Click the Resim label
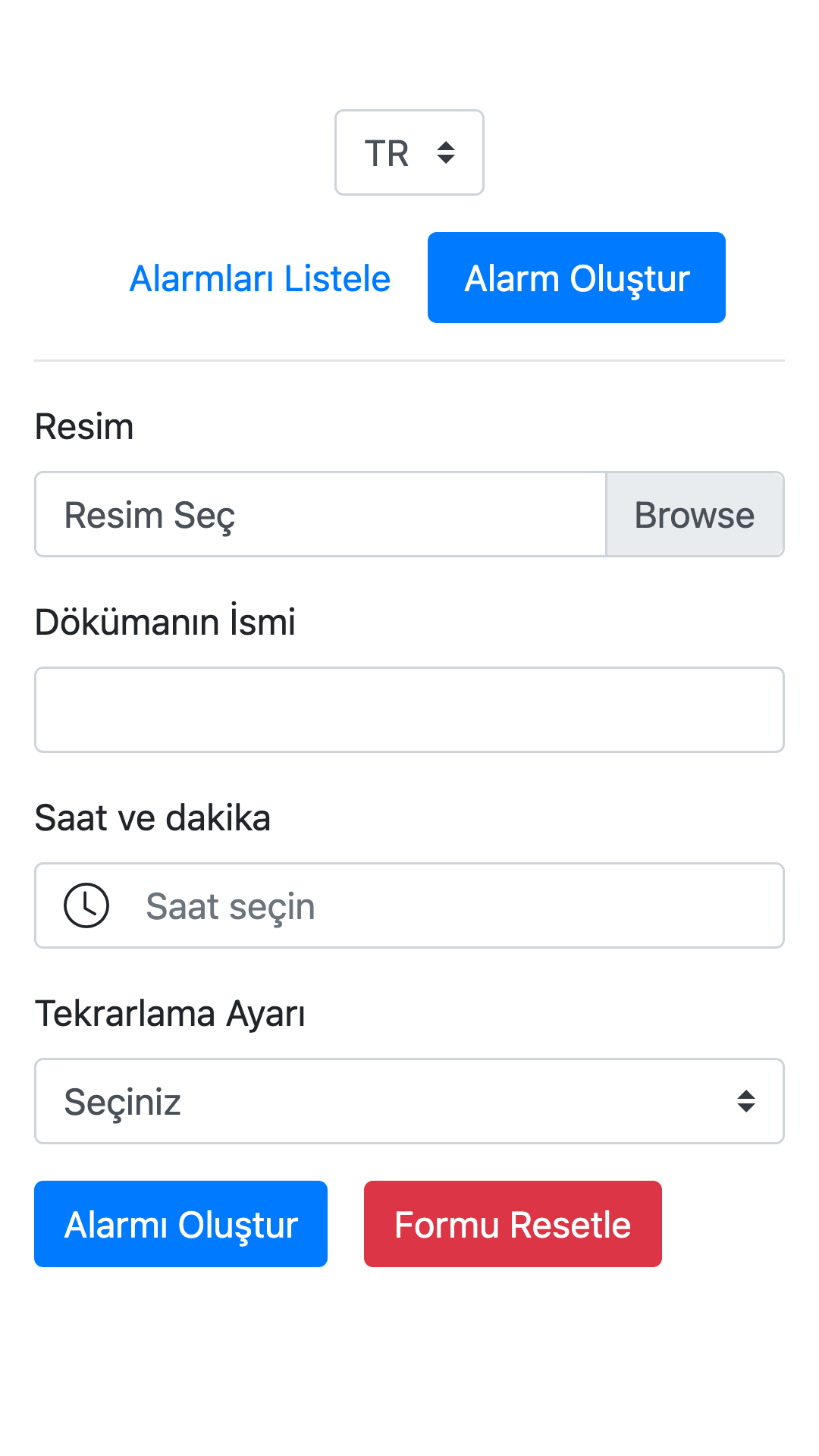The image size is (819, 1456). point(84,426)
